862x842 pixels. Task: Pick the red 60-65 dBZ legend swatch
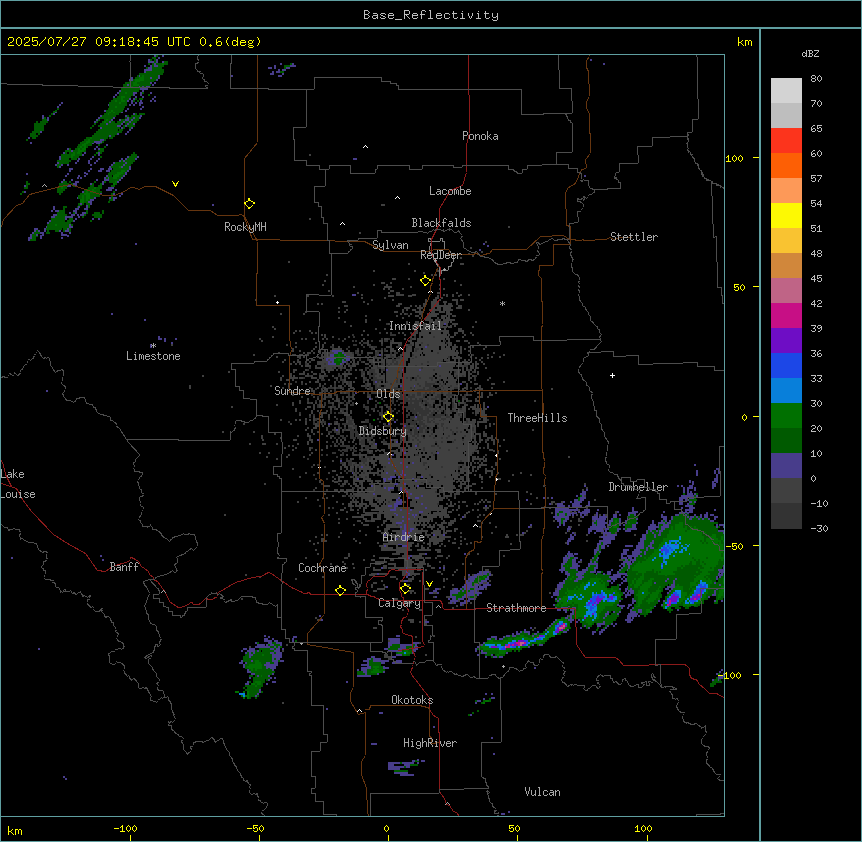(786, 141)
